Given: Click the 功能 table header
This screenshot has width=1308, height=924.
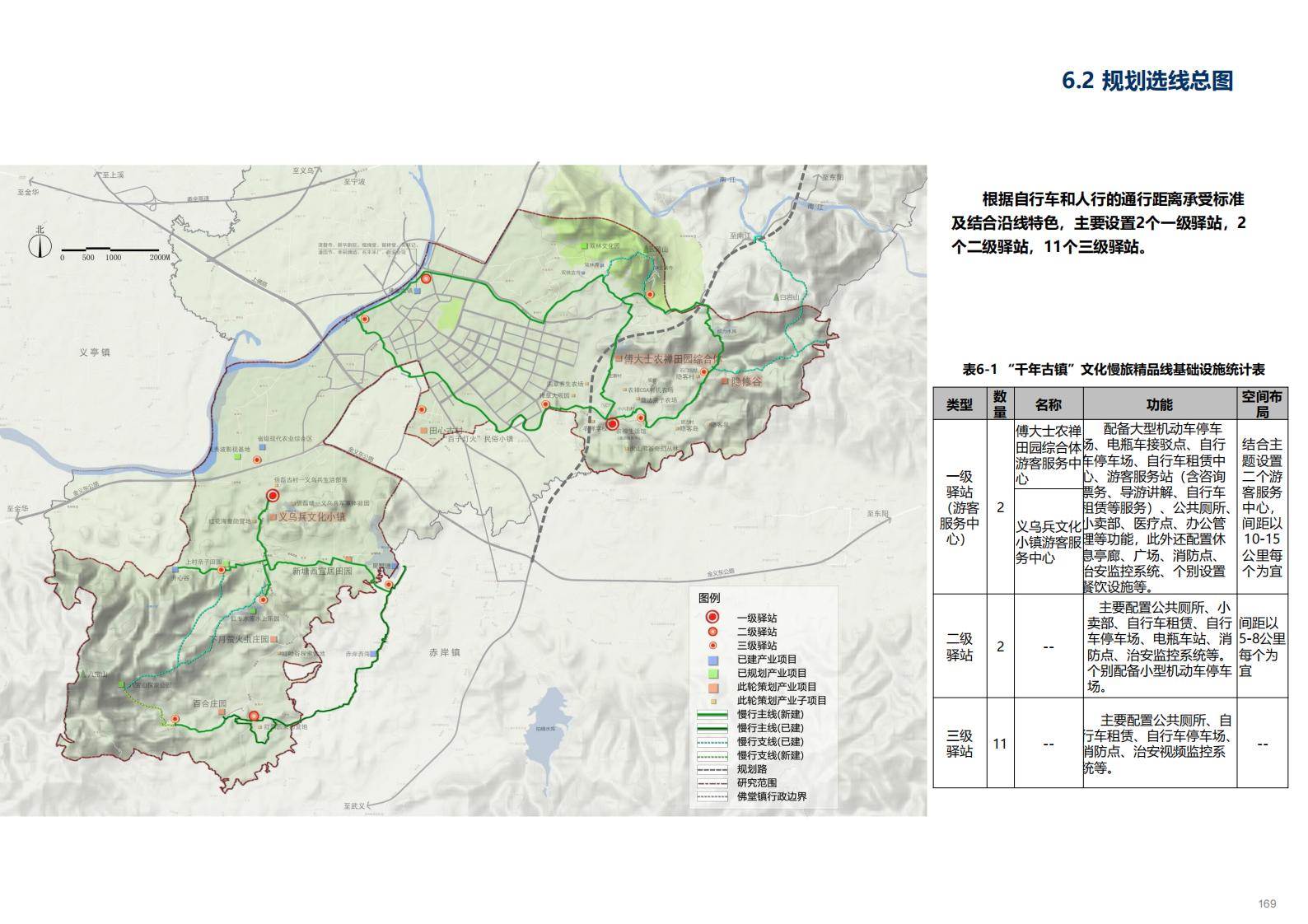Looking at the screenshot, I should click(1159, 404).
